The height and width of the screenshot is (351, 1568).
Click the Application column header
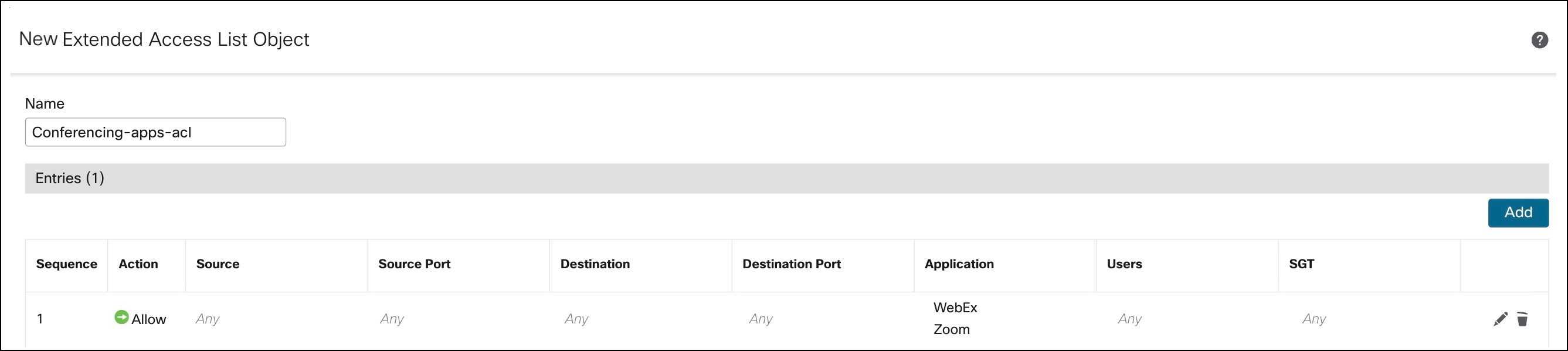959,264
